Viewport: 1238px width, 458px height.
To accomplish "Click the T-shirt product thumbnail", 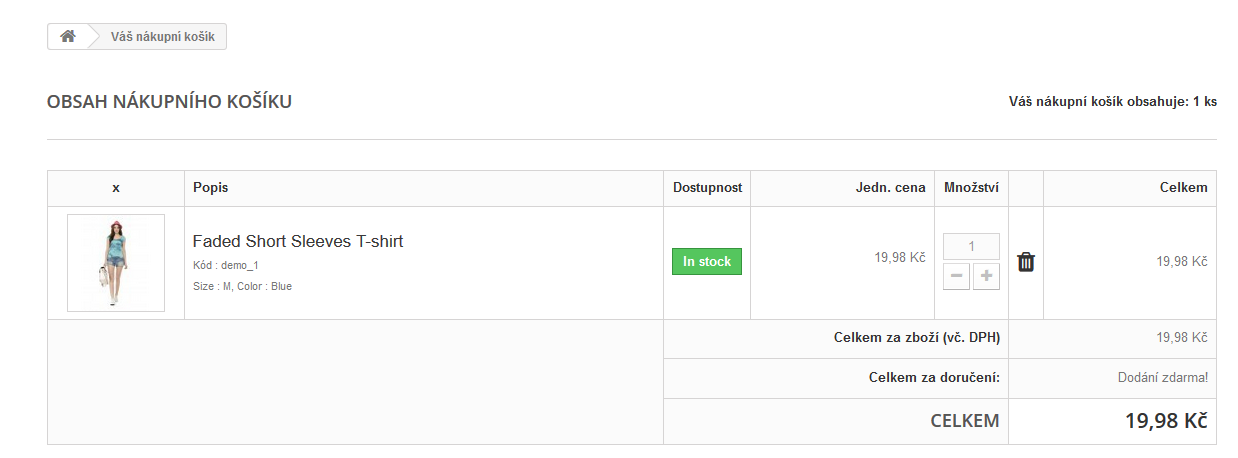I will point(116,263).
